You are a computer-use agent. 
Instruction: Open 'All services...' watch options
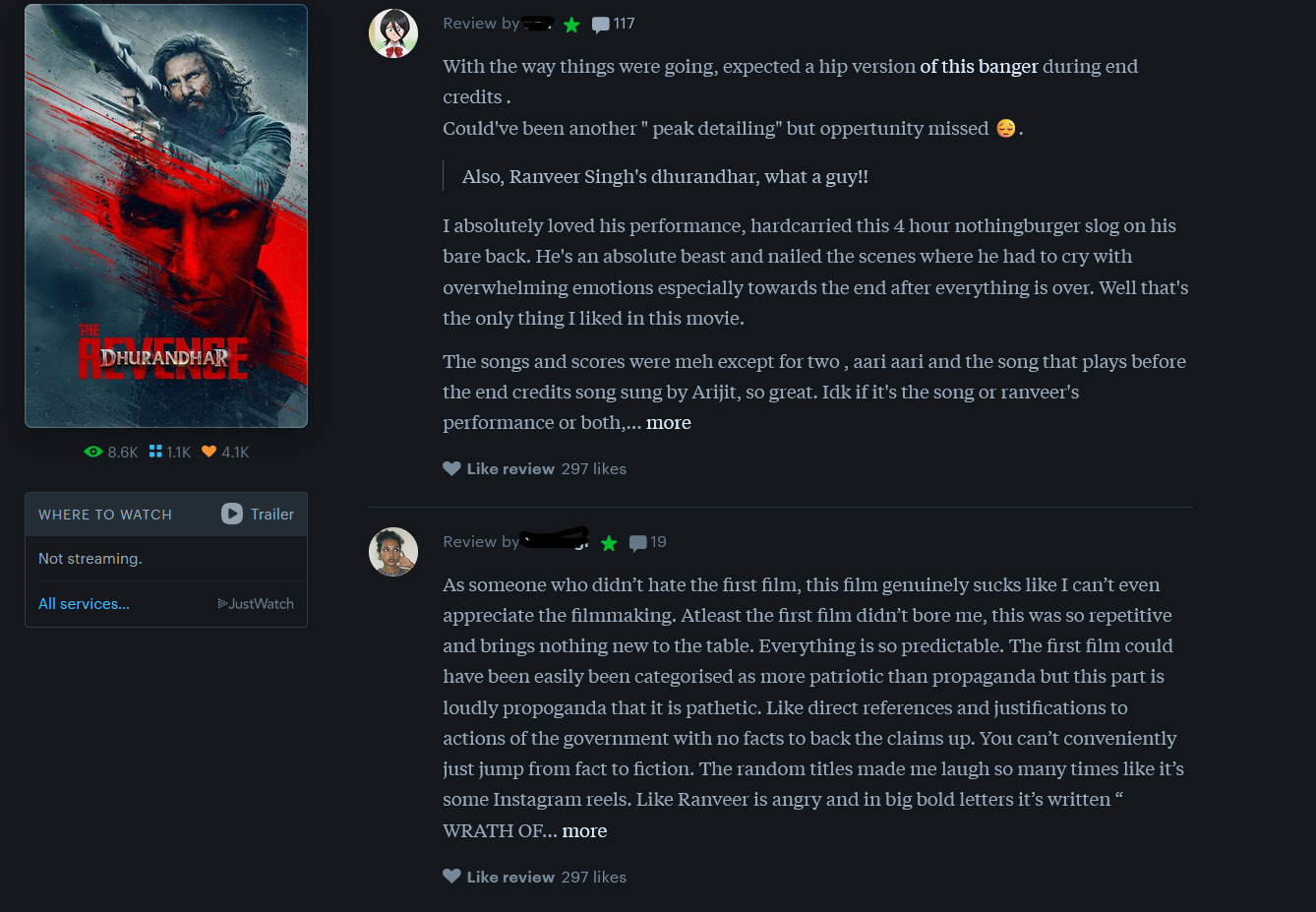(84, 604)
